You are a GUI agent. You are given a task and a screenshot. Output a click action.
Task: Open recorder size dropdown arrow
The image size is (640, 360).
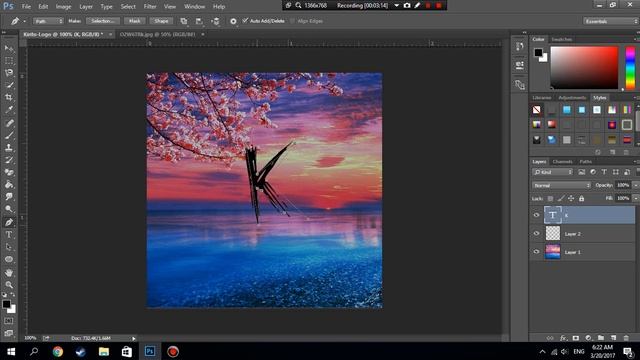pyautogui.click(x=396, y=6)
